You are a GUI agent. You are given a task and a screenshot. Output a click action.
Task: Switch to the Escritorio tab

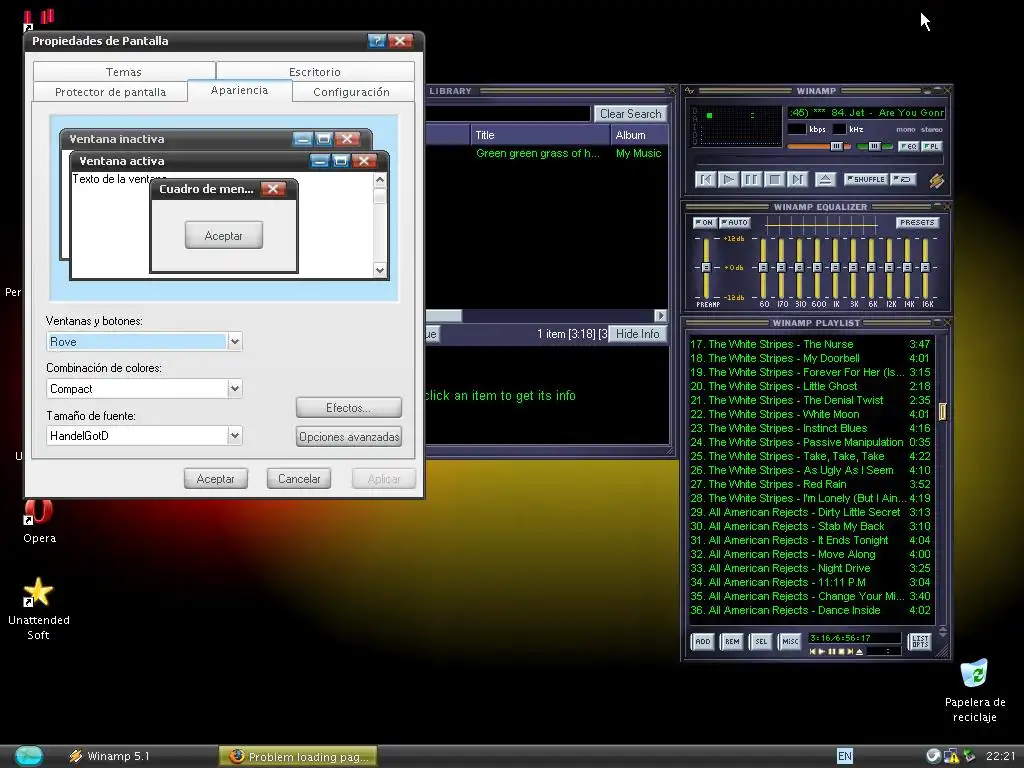tap(315, 72)
